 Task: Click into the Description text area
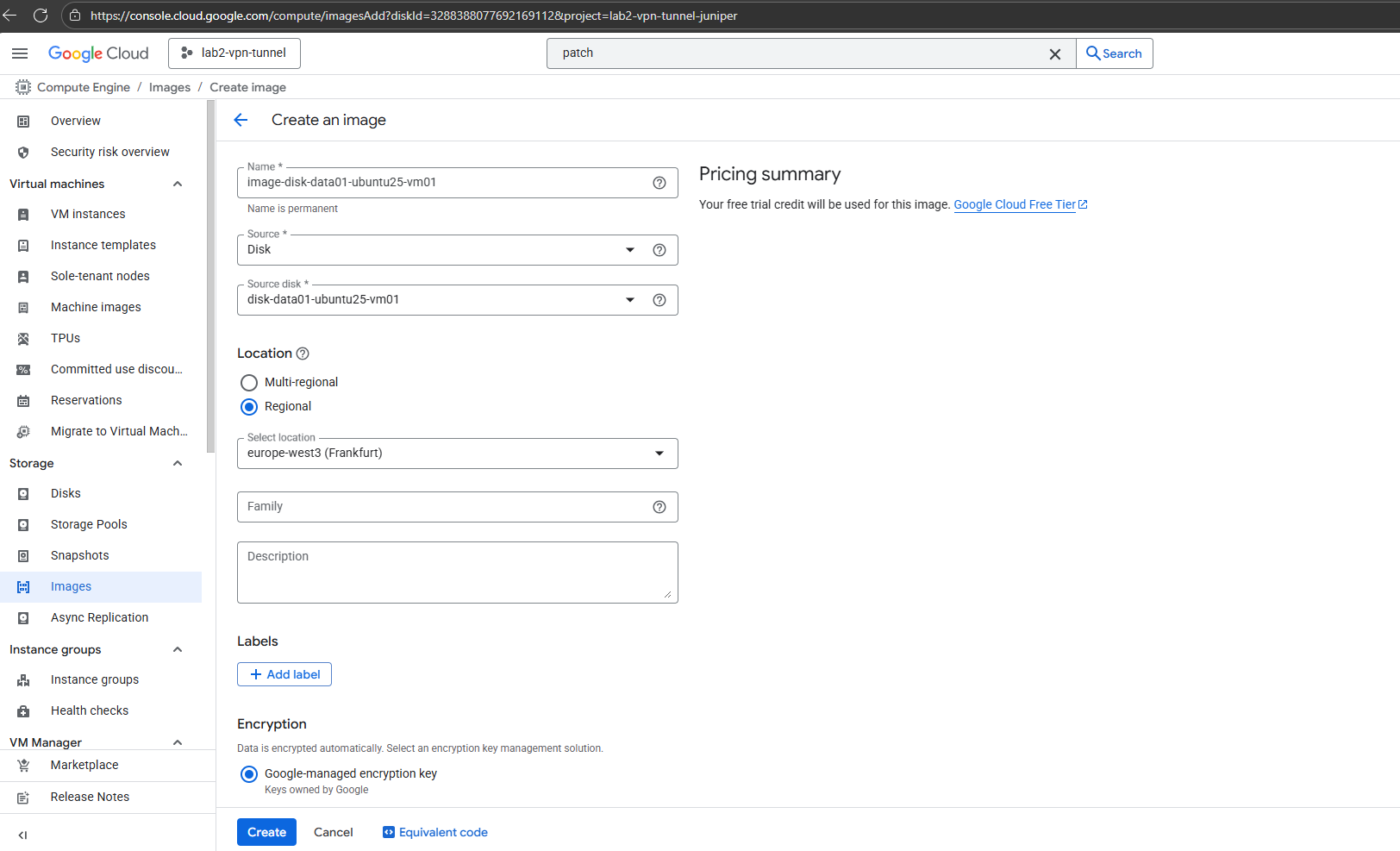pos(458,573)
